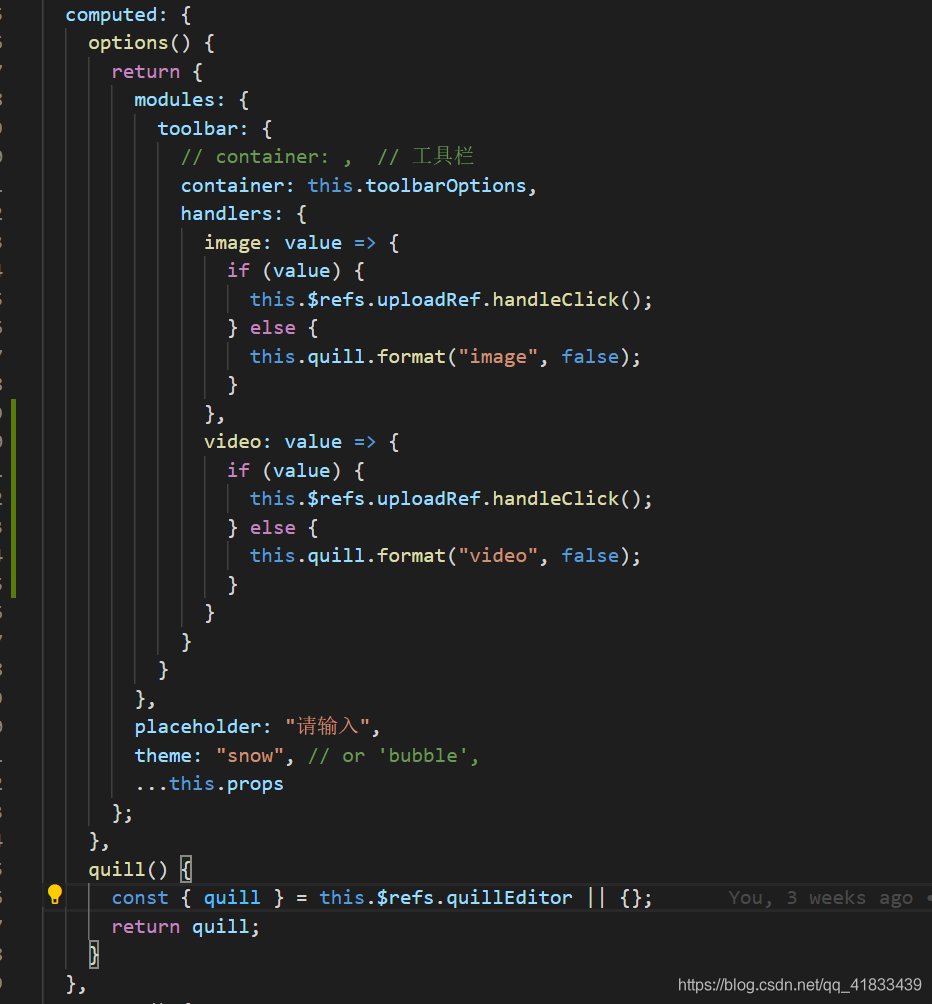Image resolution: width=932 pixels, height=1004 pixels.
Task: Click the false argument in quill.format
Action: pyautogui.click(x=590, y=356)
